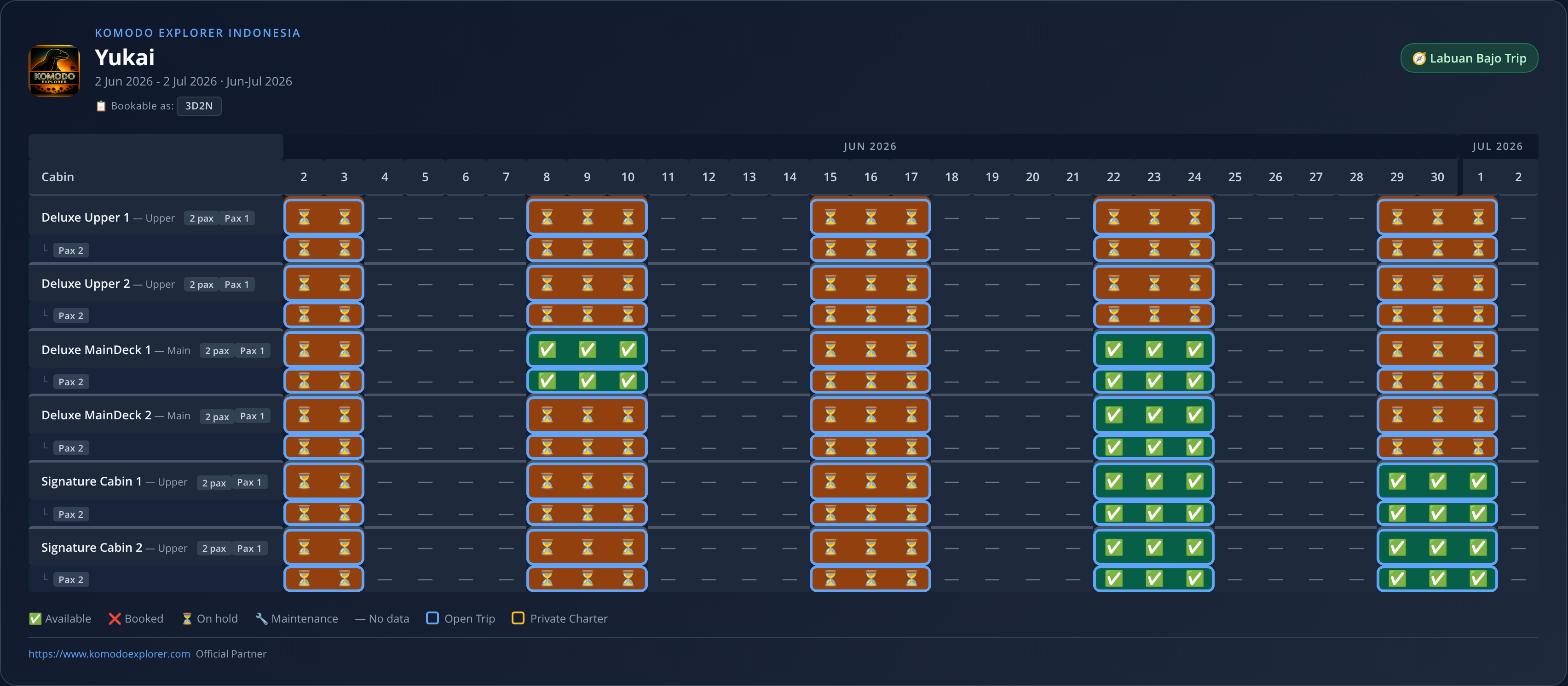Click Deluxe Upper 1 Pax 1 hourglass on June 9
1568x686 pixels.
point(588,217)
